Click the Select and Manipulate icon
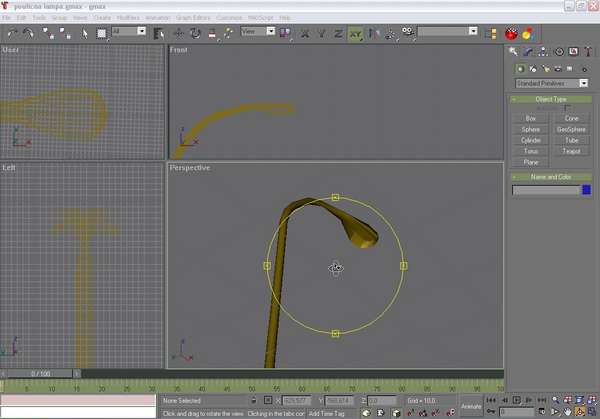The image size is (600, 419). (228, 33)
